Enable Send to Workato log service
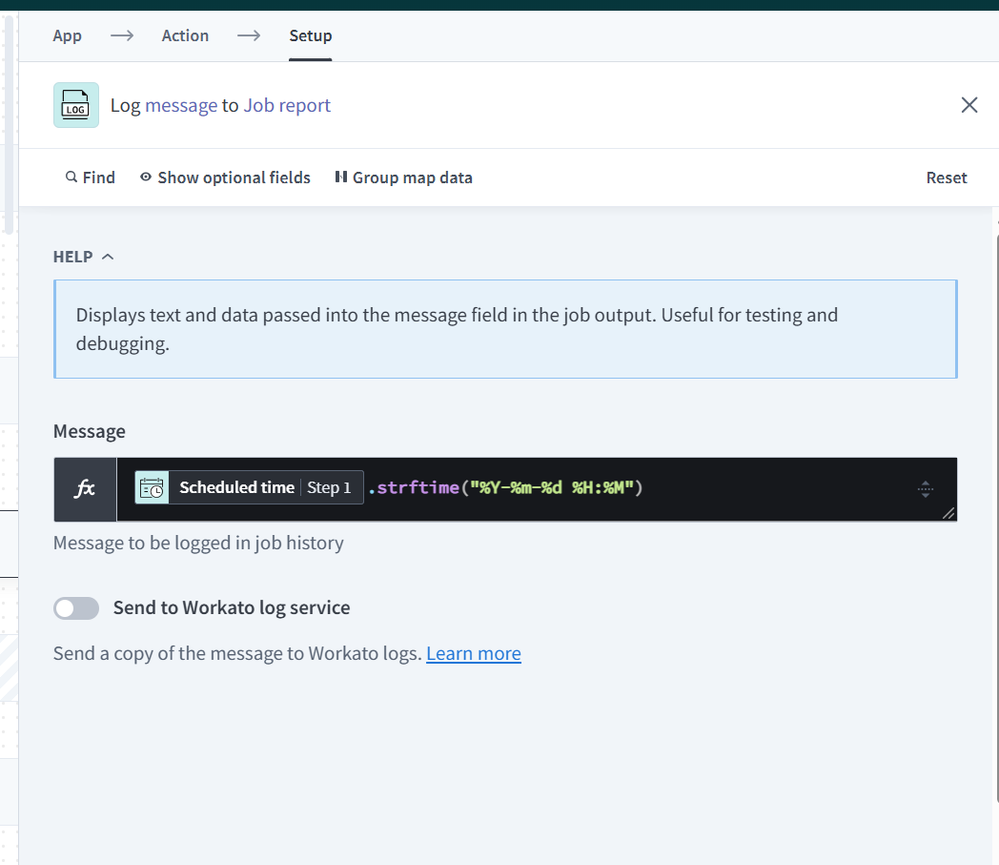The width and height of the screenshot is (999, 865). coord(76,608)
